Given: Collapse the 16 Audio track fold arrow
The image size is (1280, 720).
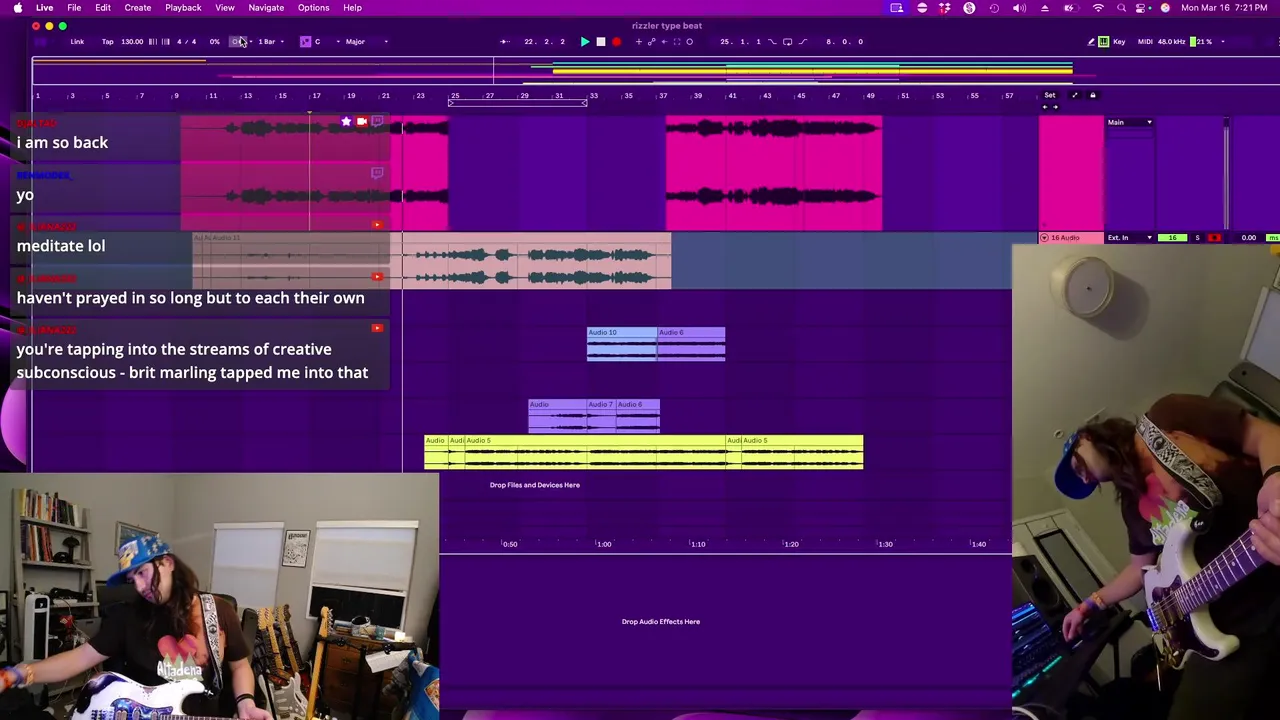Looking at the screenshot, I should click(1044, 238).
